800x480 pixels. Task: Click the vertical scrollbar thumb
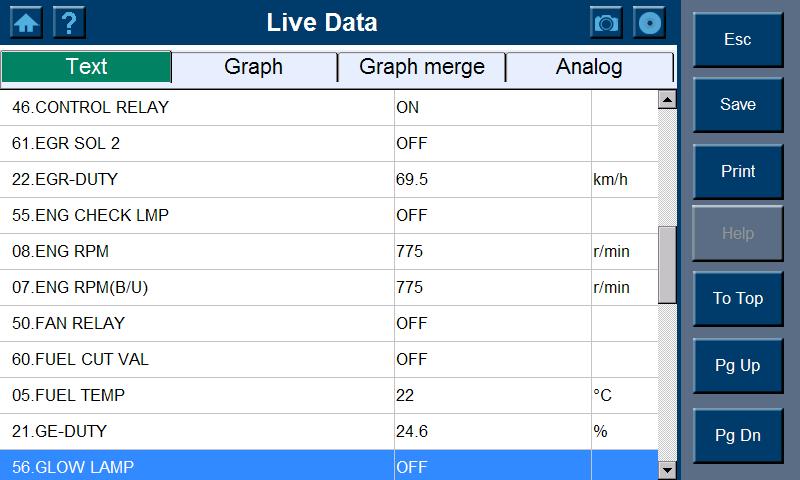[x=667, y=265]
